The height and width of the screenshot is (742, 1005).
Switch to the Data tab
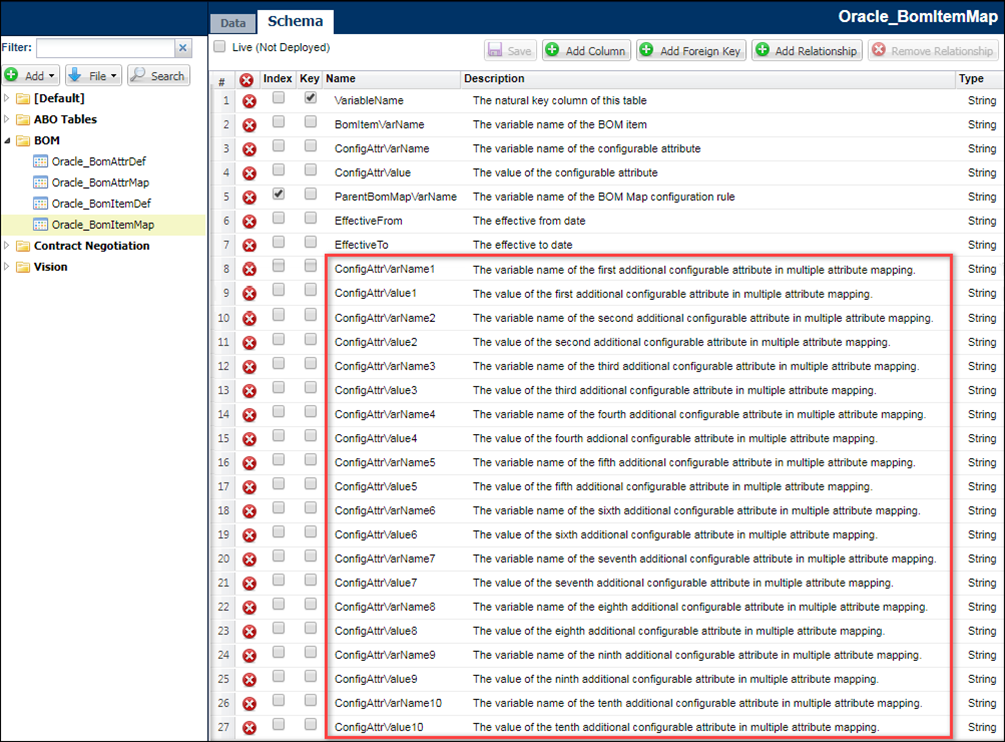tap(232, 21)
